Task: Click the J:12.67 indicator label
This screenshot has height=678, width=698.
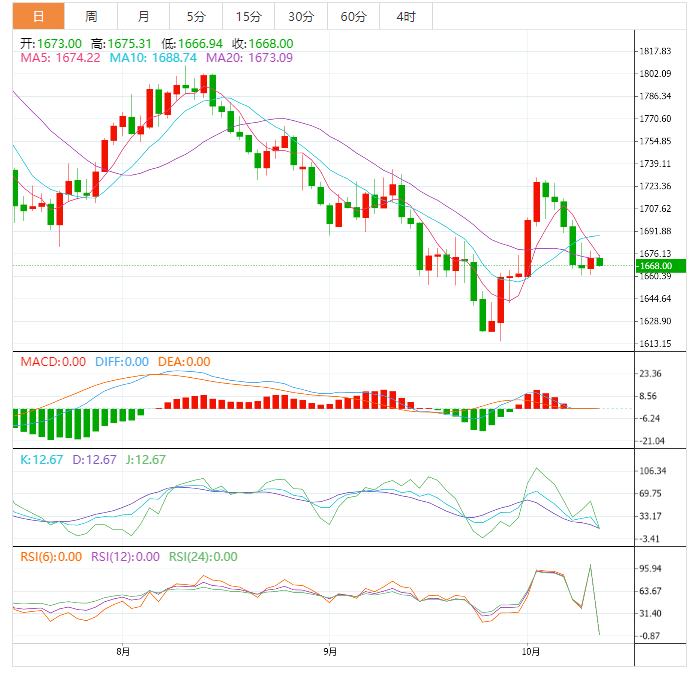Action: (146, 459)
